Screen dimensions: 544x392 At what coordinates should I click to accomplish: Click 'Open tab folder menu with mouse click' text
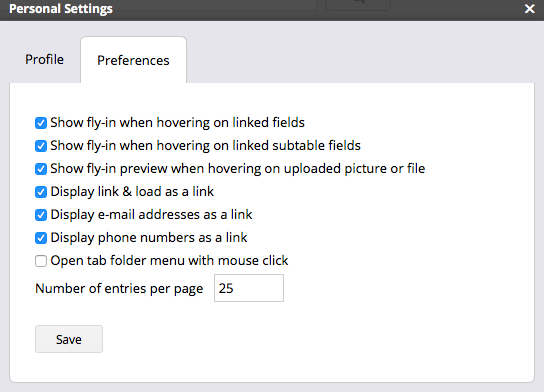pyautogui.click(x=169, y=261)
